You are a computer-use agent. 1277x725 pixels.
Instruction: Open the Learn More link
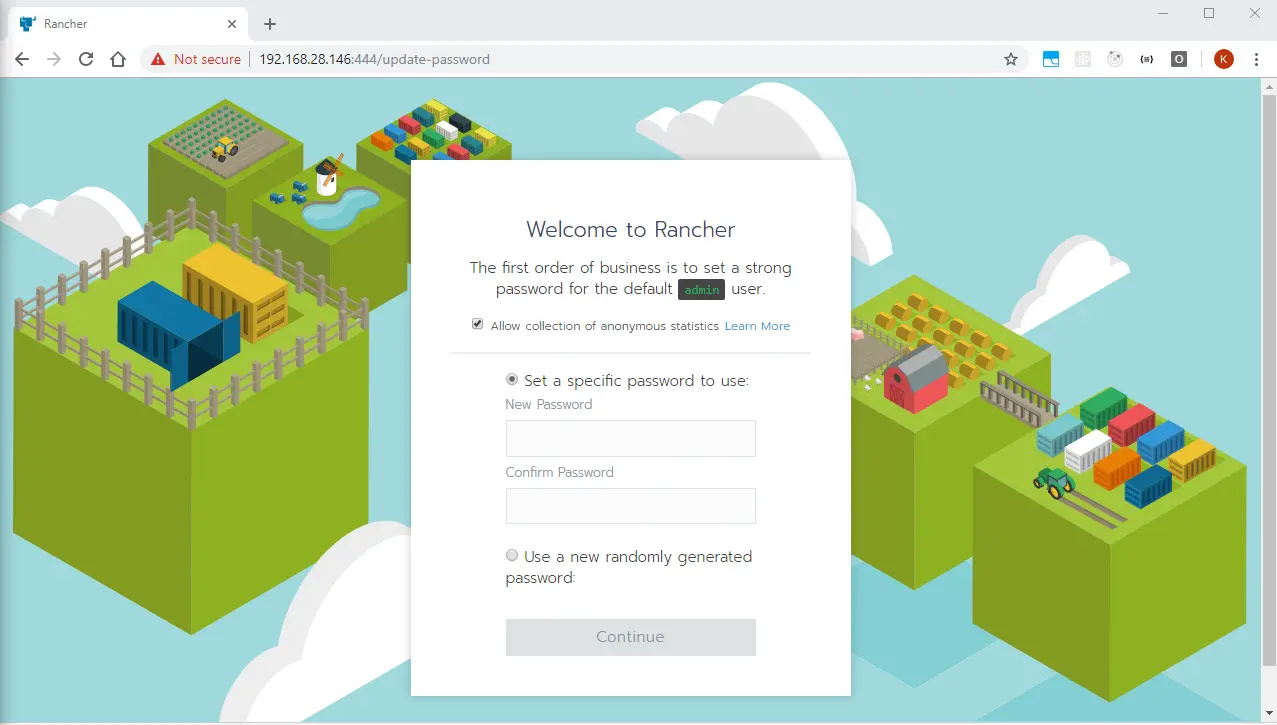point(757,326)
